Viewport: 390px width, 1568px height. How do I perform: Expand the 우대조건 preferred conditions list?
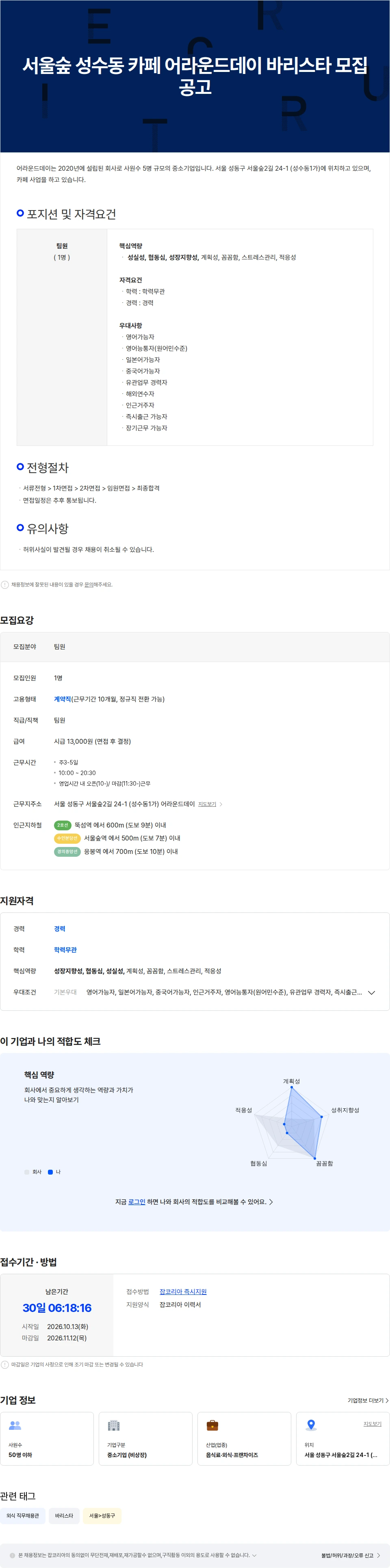pos(372,992)
